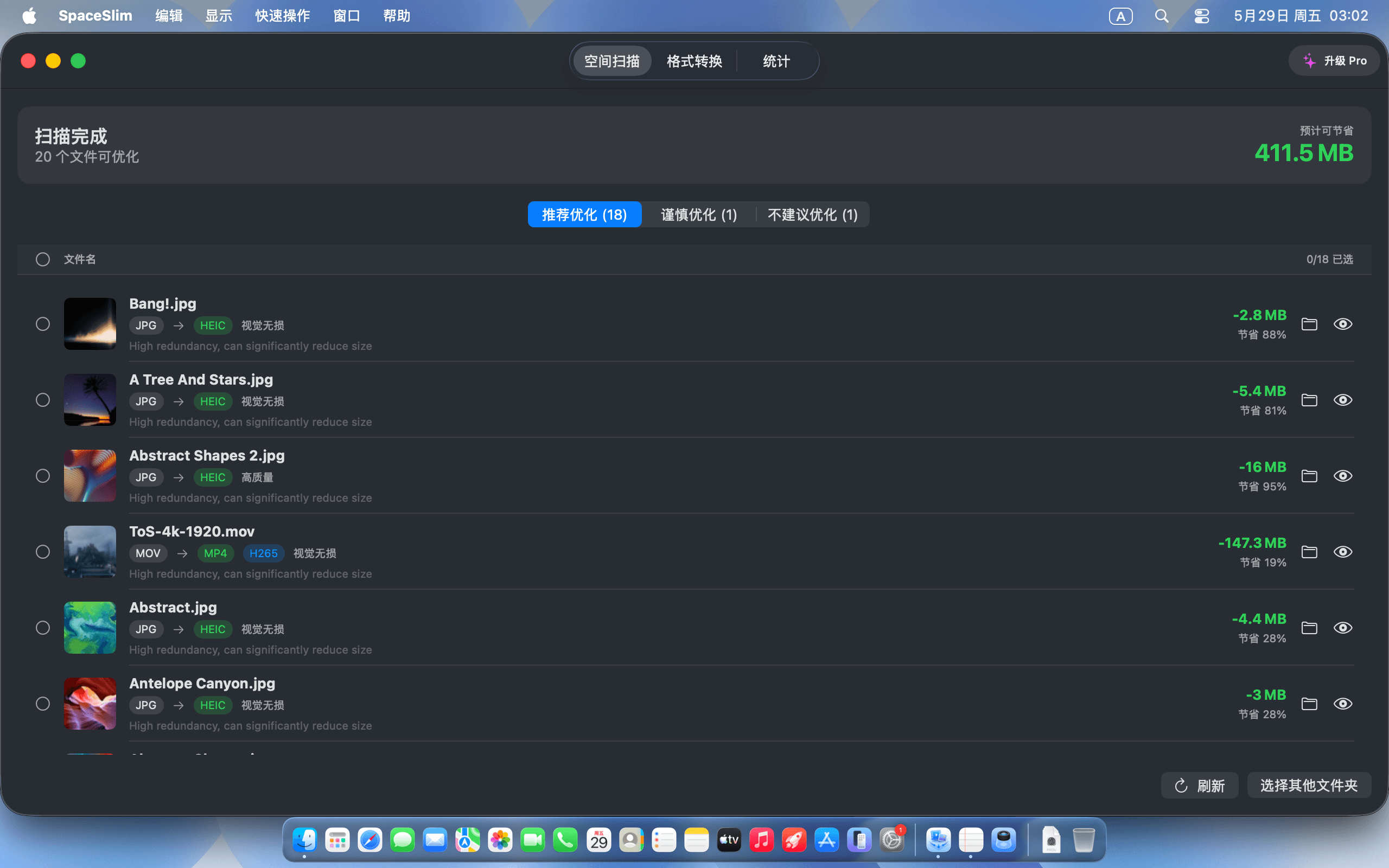Click folder icon in Abstract.jpg row
The height and width of the screenshot is (868, 1389).
click(x=1309, y=628)
